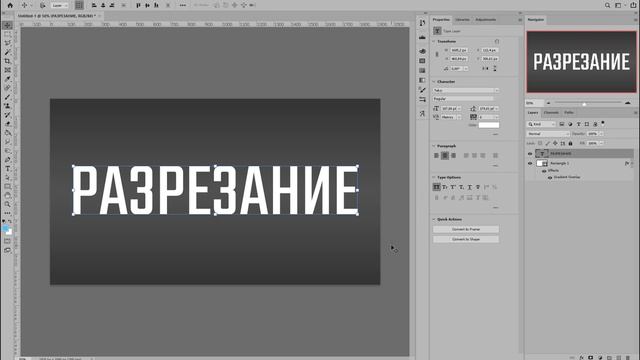
Task: Select the Pen tool
Action: 7,160
